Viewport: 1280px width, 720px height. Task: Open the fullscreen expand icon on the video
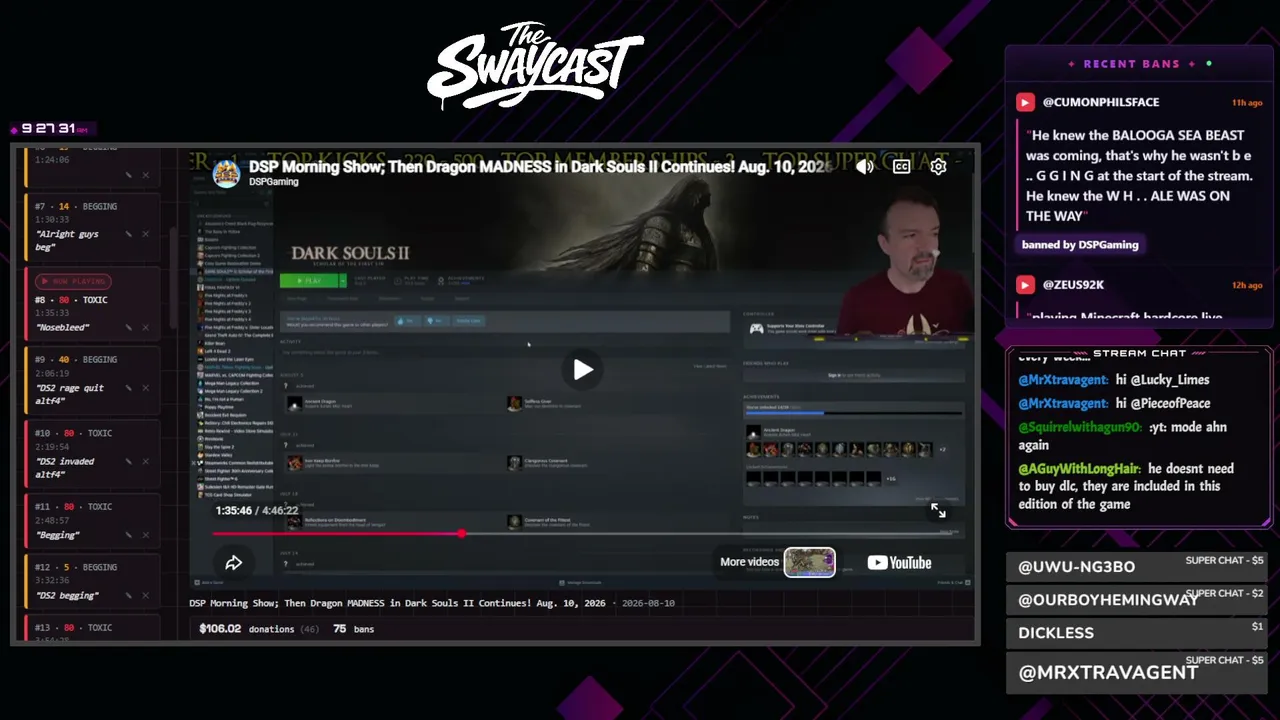coord(938,511)
